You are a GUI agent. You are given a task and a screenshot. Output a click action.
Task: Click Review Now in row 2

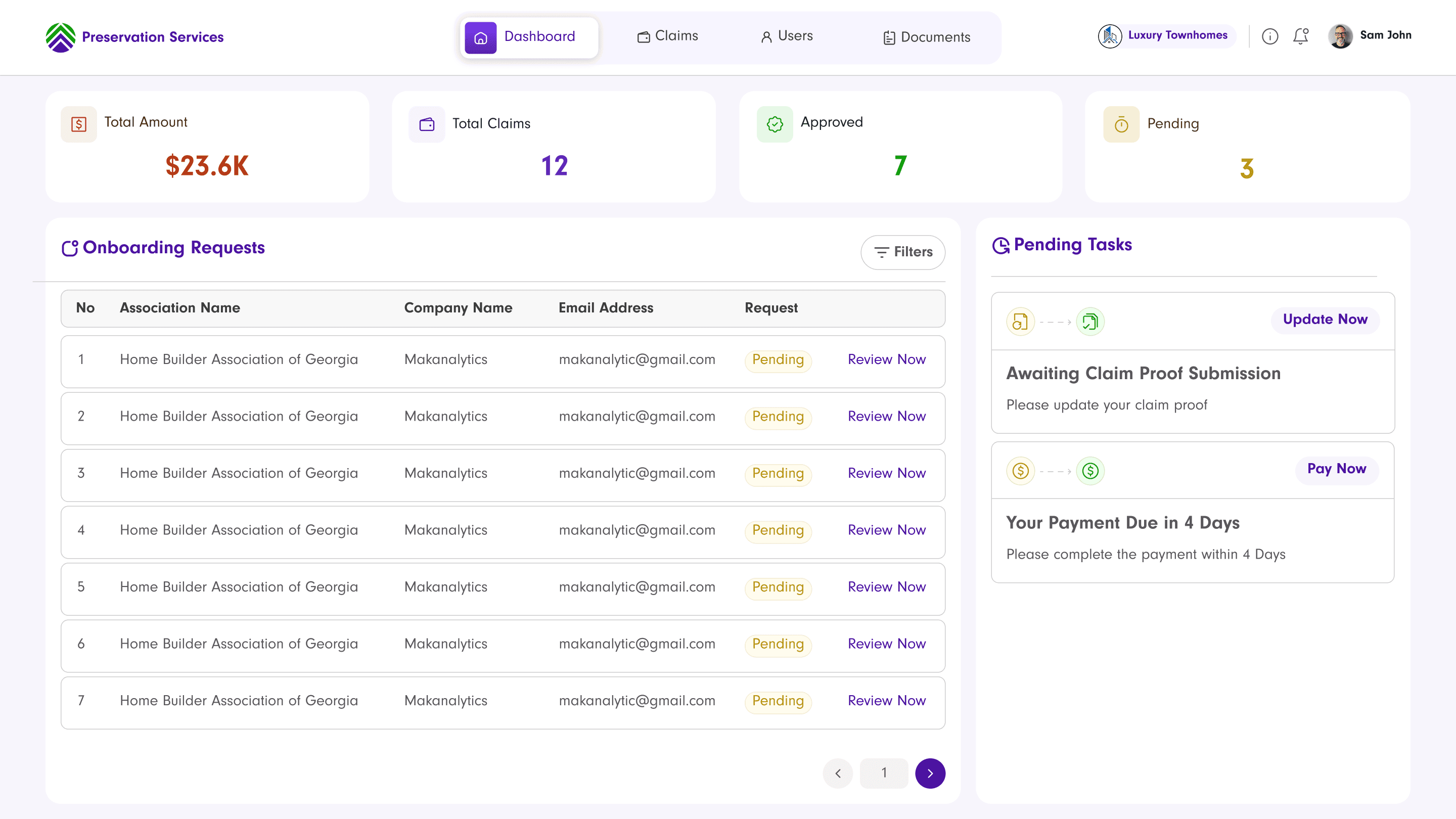[x=886, y=417]
